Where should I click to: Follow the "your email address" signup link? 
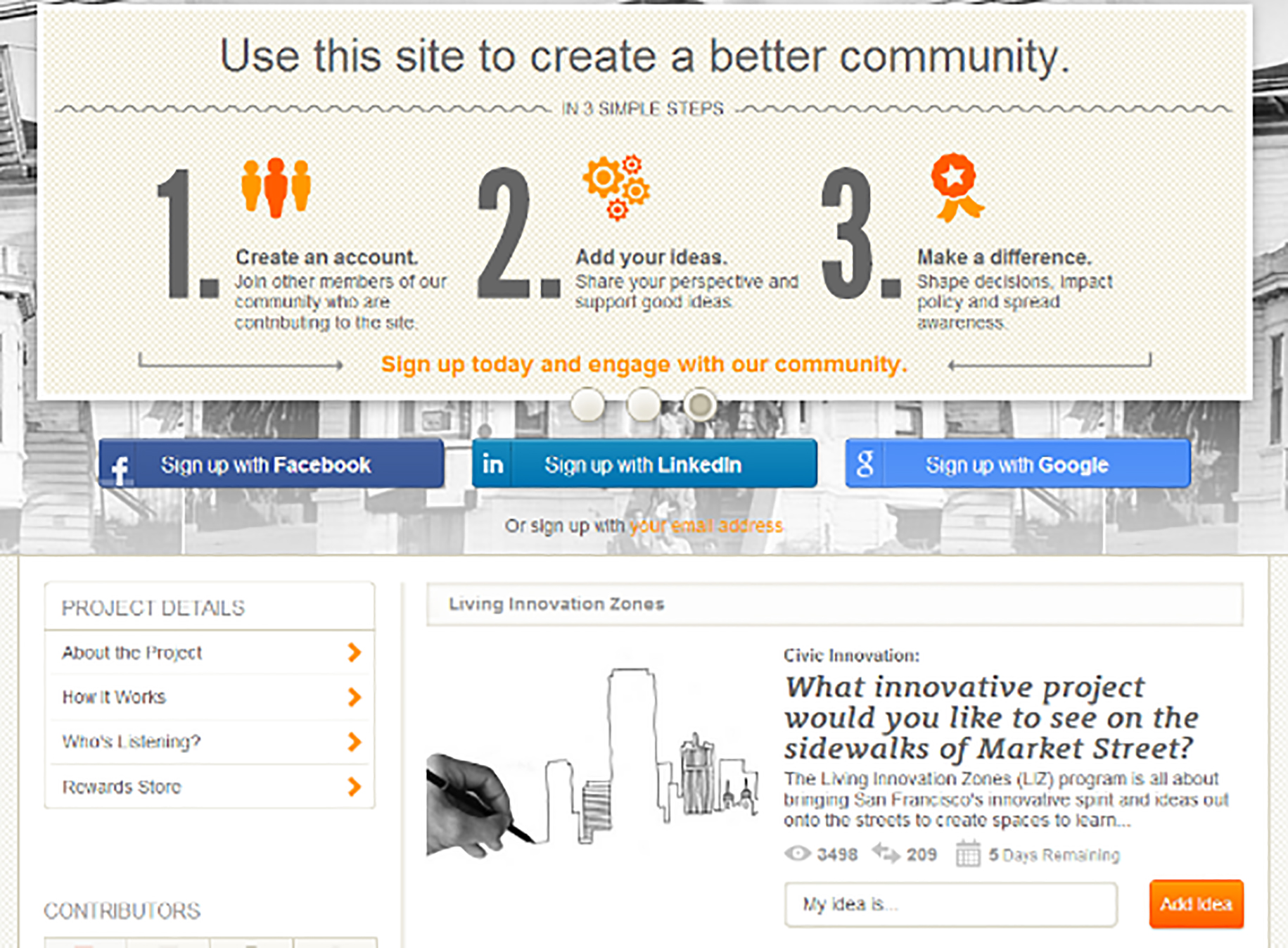706,526
